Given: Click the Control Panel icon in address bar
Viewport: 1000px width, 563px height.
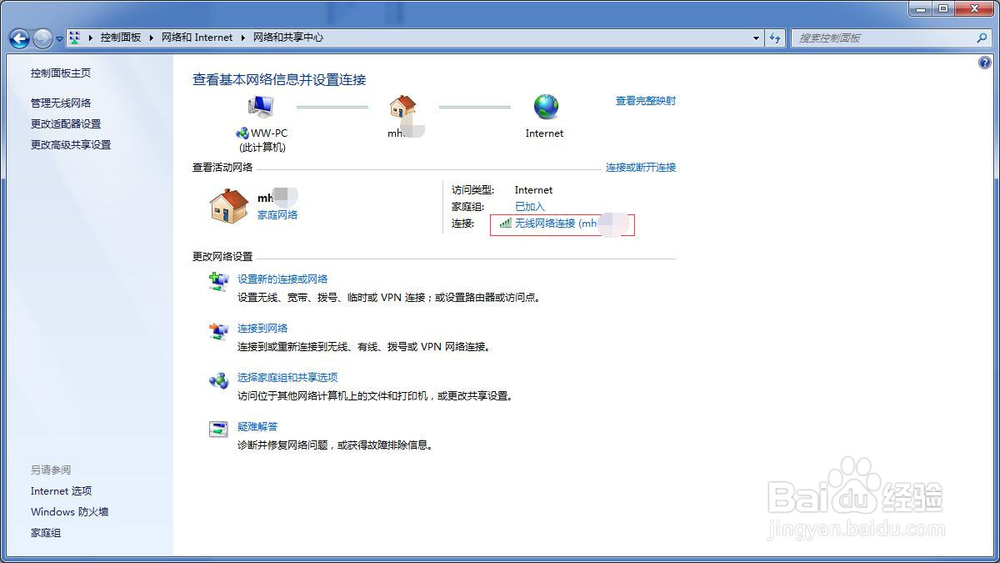Looking at the screenshot, I should [75, 38].
